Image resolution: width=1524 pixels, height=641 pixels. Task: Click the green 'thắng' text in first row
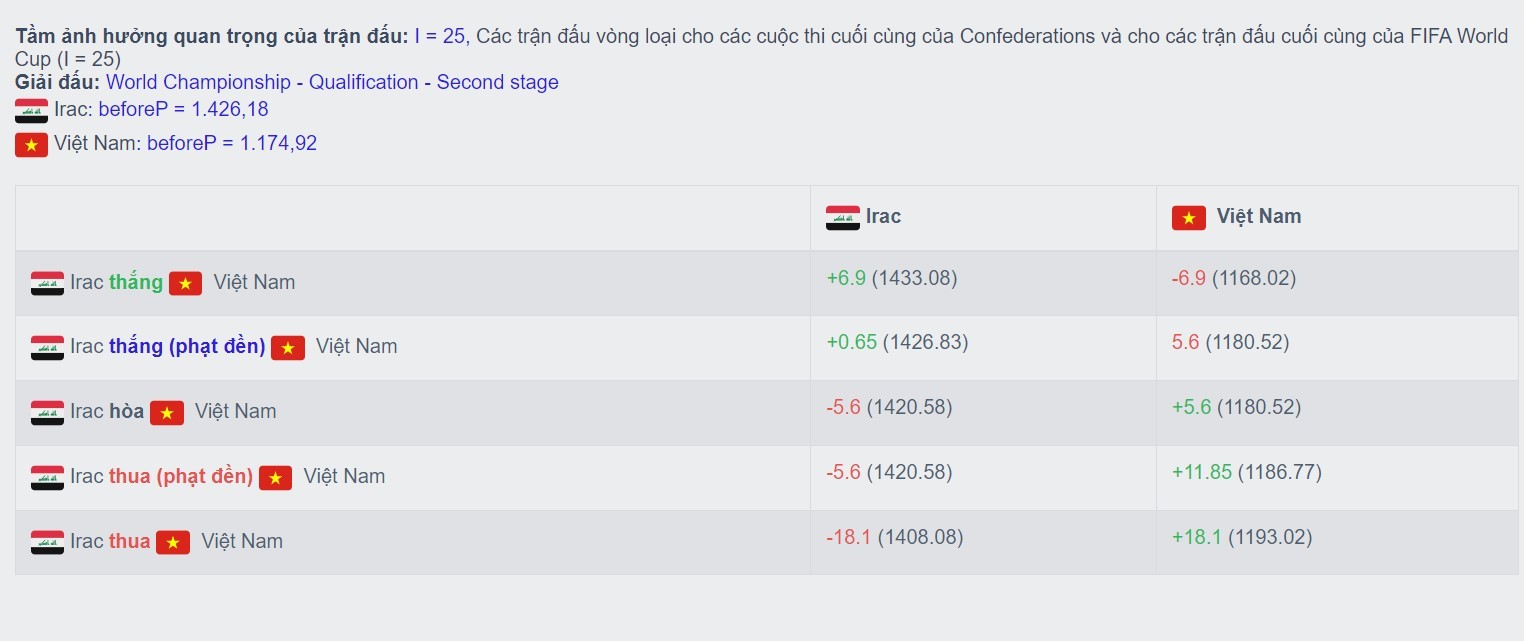coord(136,282)
